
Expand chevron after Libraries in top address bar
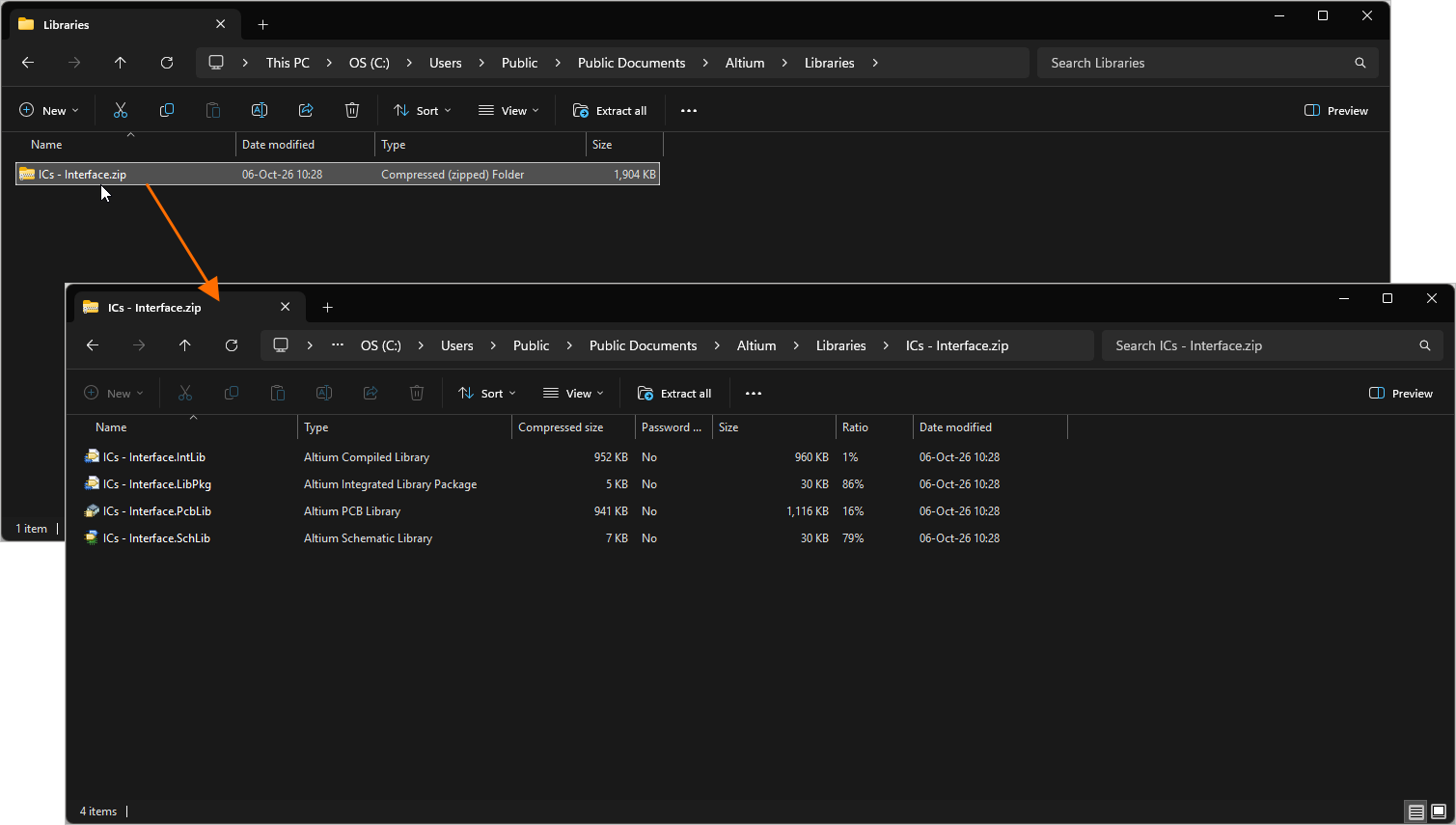[x=875, y=63]
